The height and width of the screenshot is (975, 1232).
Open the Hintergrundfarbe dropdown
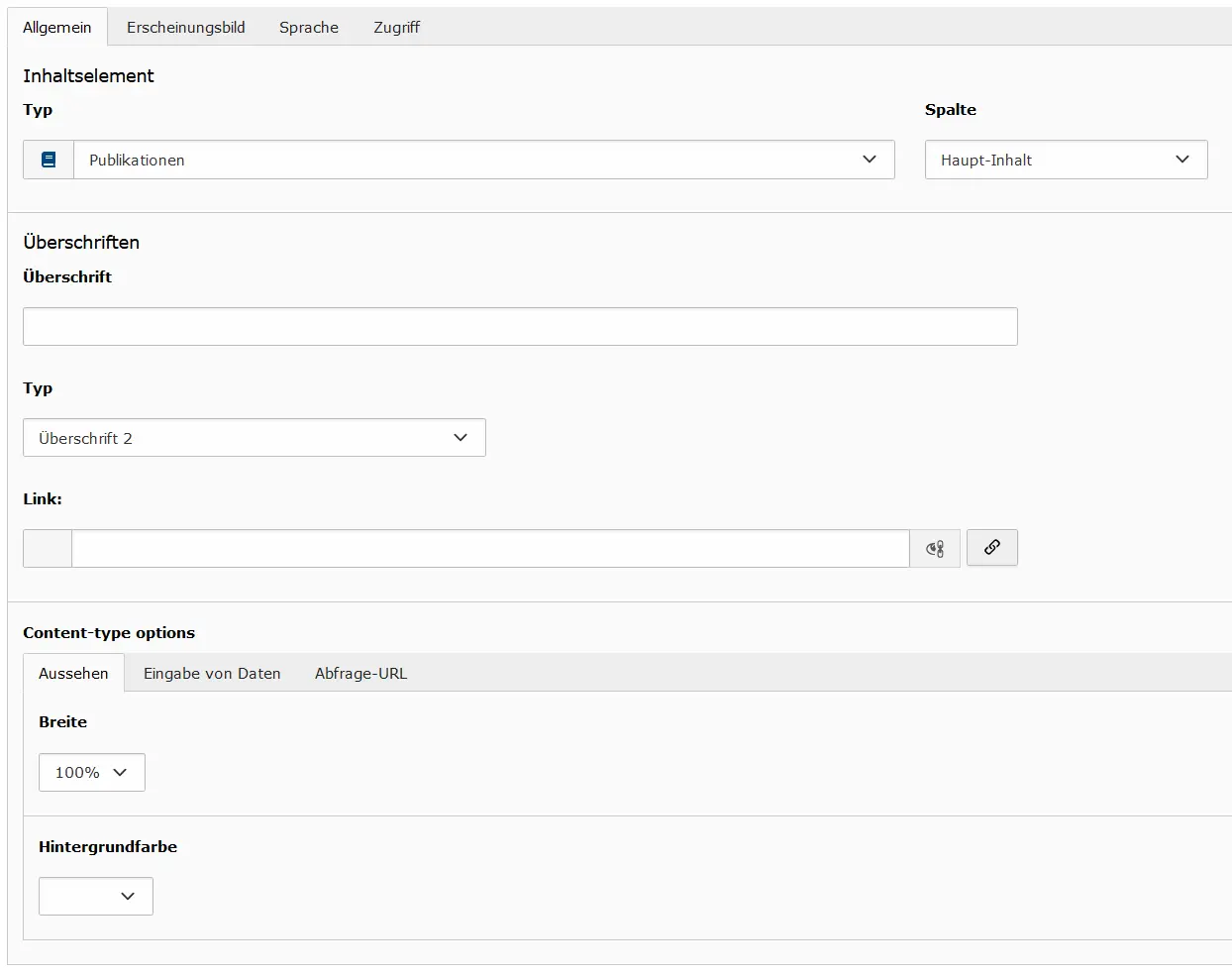[96, 896]
